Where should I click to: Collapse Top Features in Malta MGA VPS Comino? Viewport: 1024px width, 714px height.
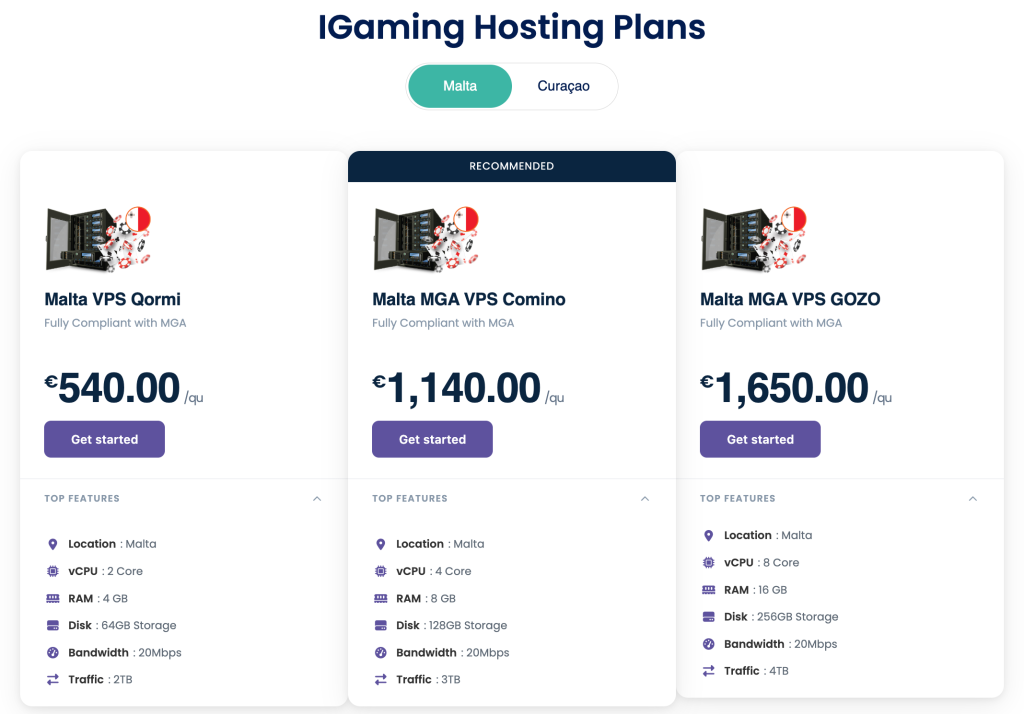(645, 498)
